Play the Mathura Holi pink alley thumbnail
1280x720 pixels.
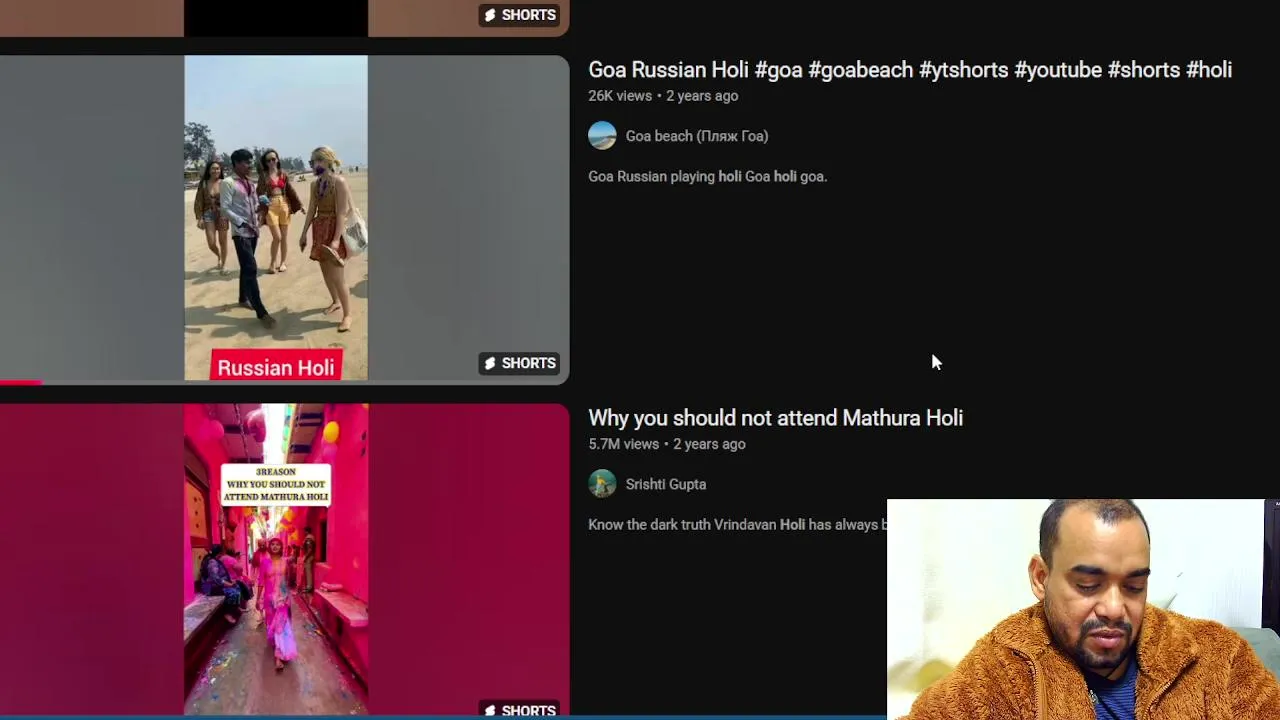(x=284, y=560)
